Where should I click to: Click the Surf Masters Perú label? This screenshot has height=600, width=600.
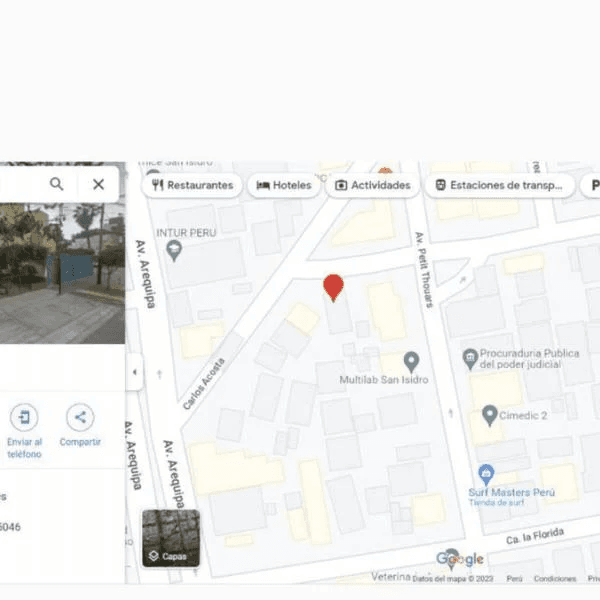click(x=512, y=492)
